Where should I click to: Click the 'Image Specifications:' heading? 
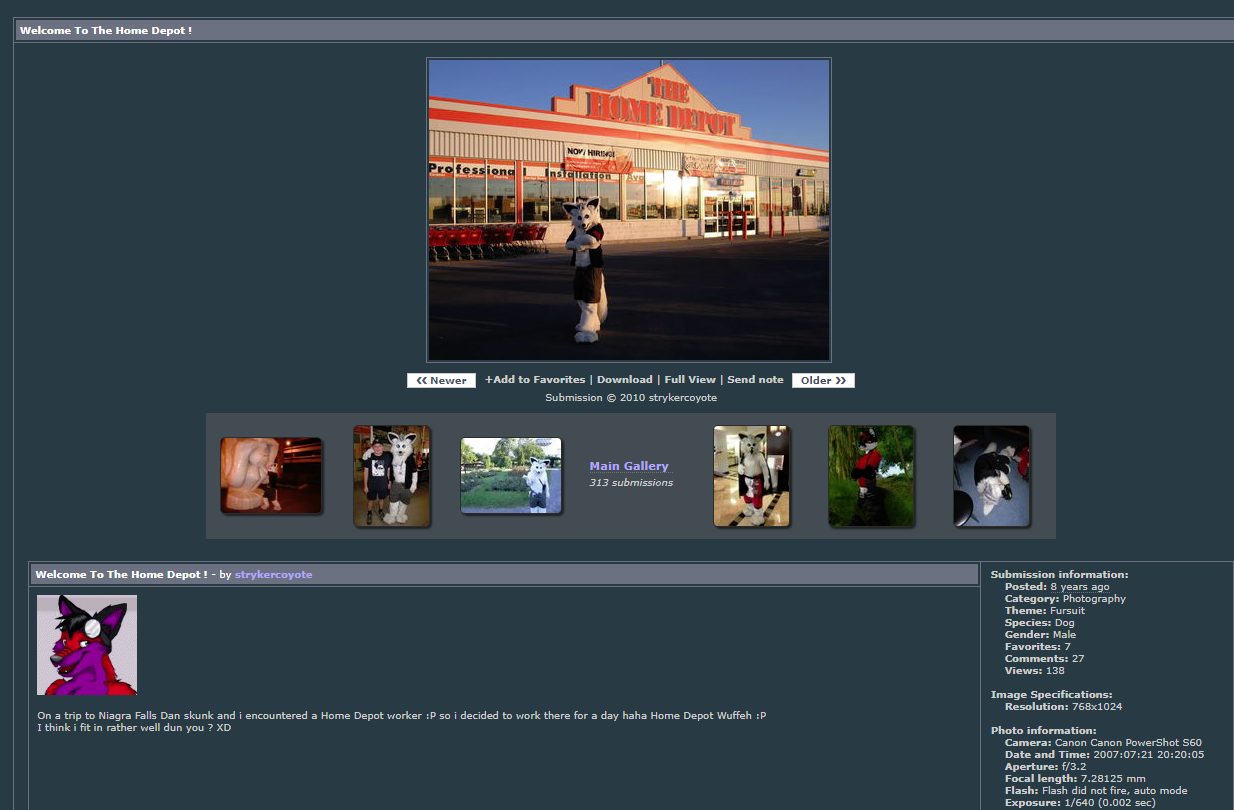tap(1051, 695)
